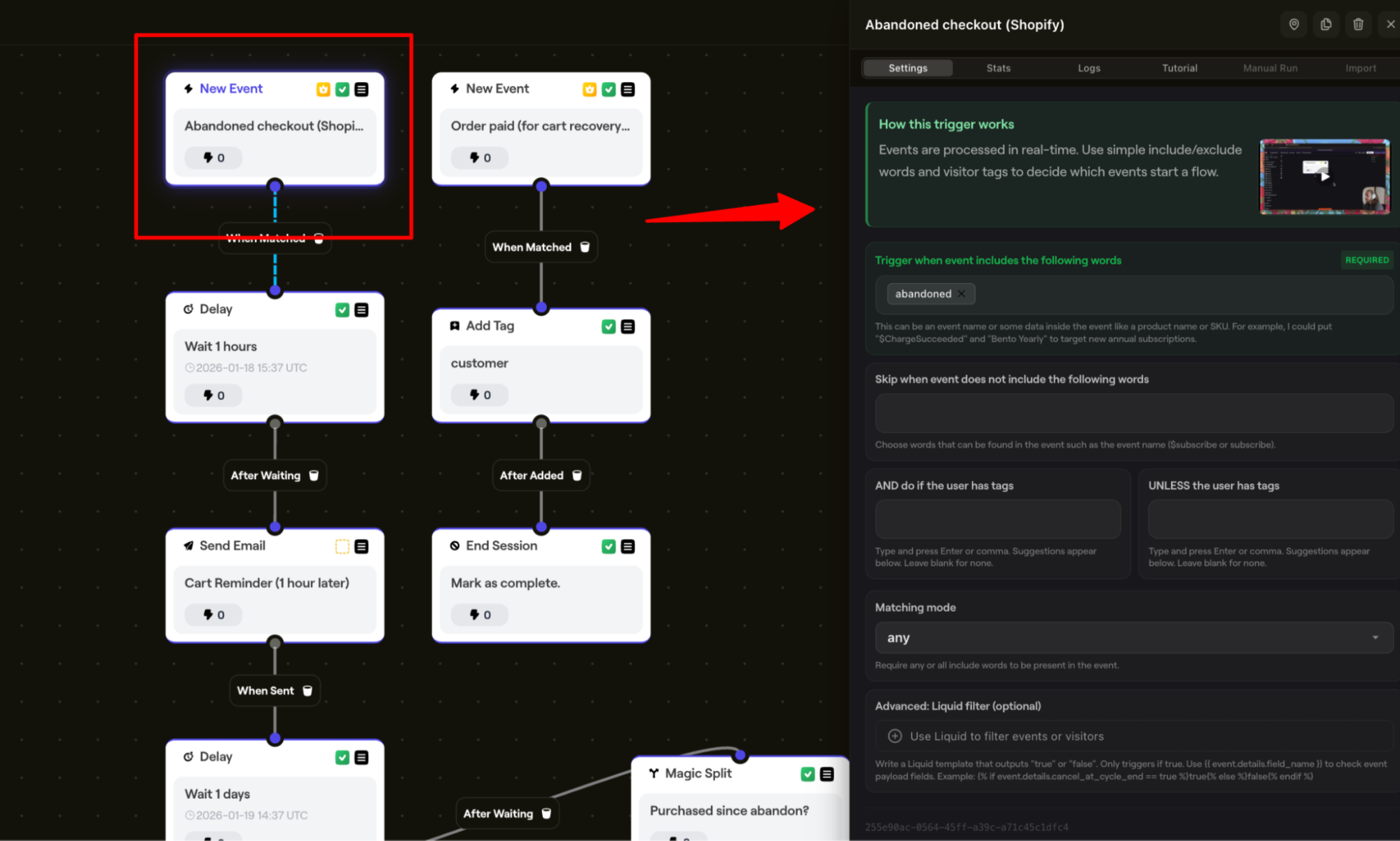Click the 'Skip when event does not include' input

(x=1132, y=413)
